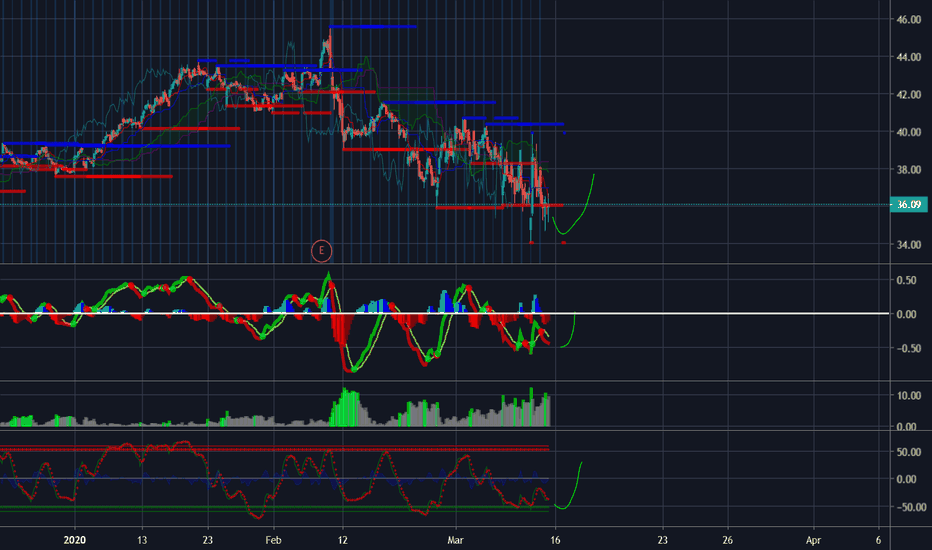
Task: Click the 50.00 oscillator scale label
Action: pos(909,452)
